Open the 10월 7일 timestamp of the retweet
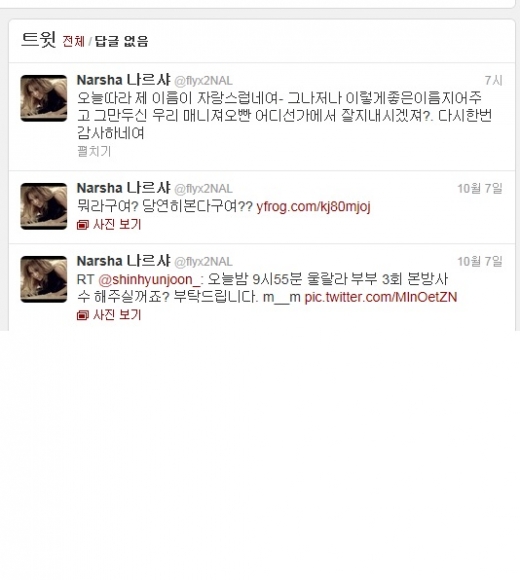This screenshot has width=520, height=580. coord(480,261)
